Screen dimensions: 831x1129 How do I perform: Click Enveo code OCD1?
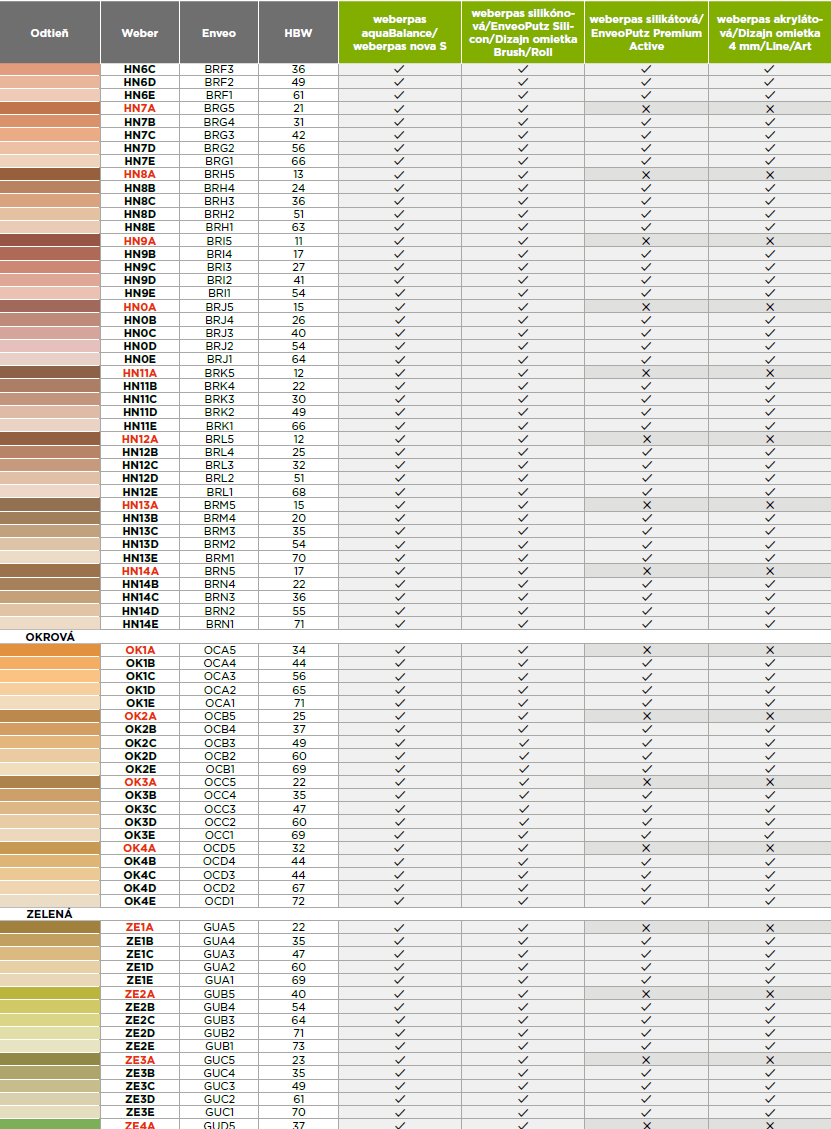pos(219,901)
